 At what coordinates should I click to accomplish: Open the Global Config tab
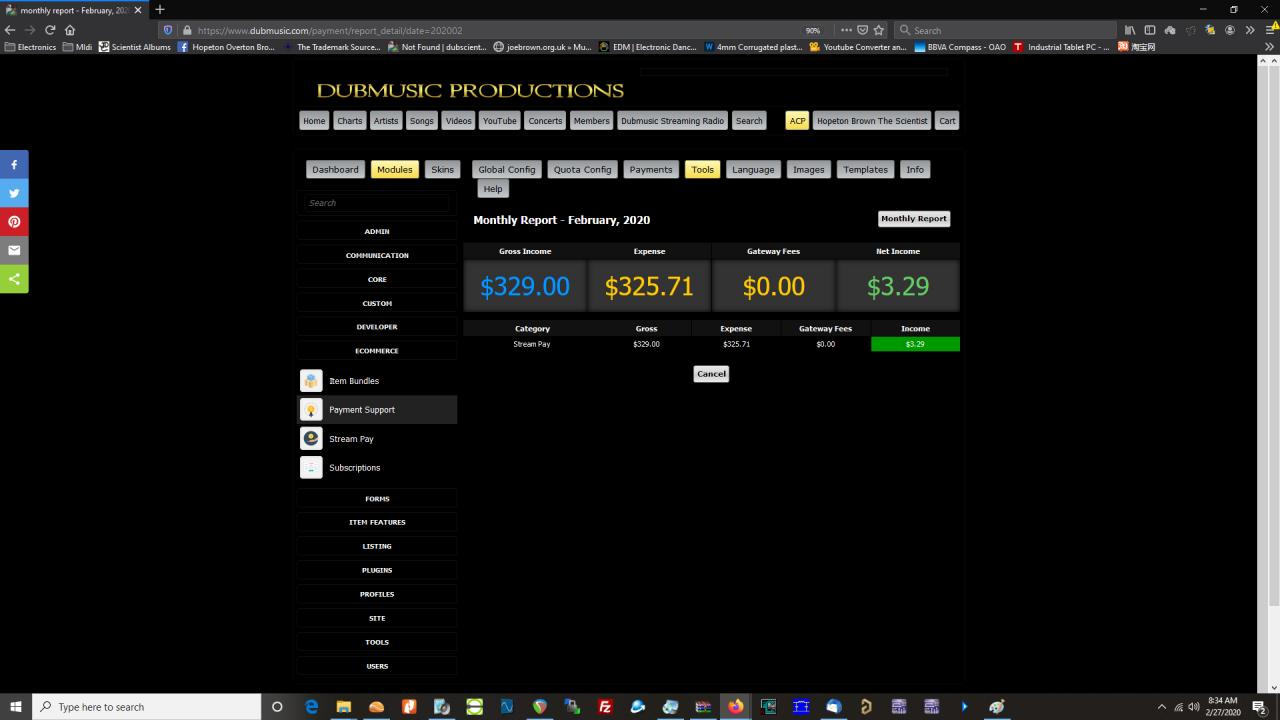507,170
